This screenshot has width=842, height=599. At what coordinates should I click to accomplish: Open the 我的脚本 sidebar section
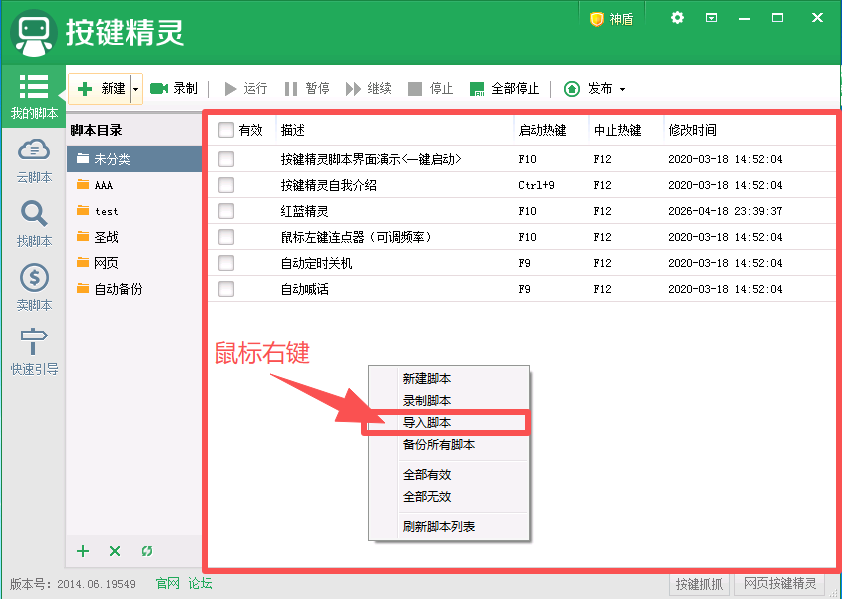[34, 97]
